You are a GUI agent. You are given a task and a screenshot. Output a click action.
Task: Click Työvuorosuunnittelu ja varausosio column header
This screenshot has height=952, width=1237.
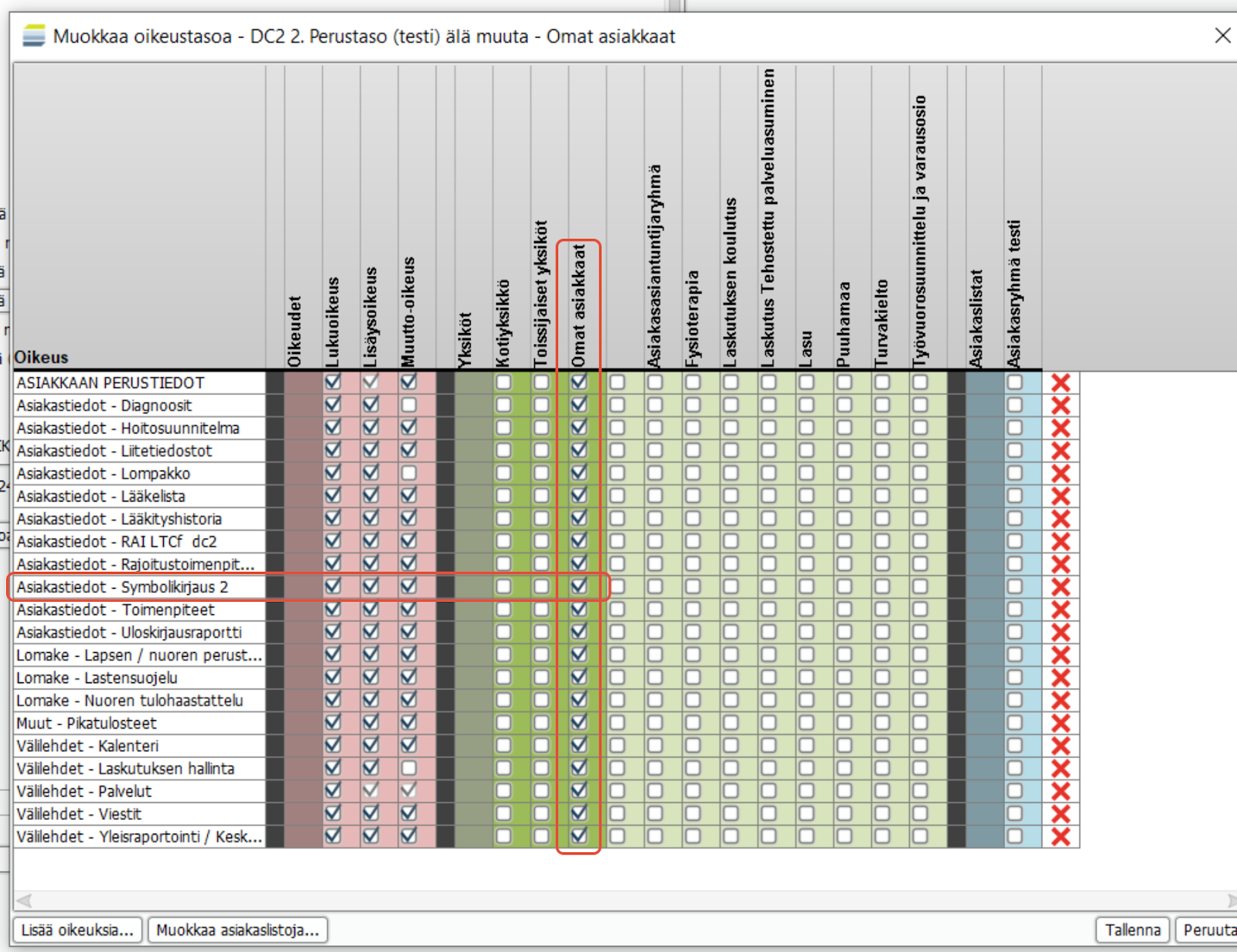point(919,231)
